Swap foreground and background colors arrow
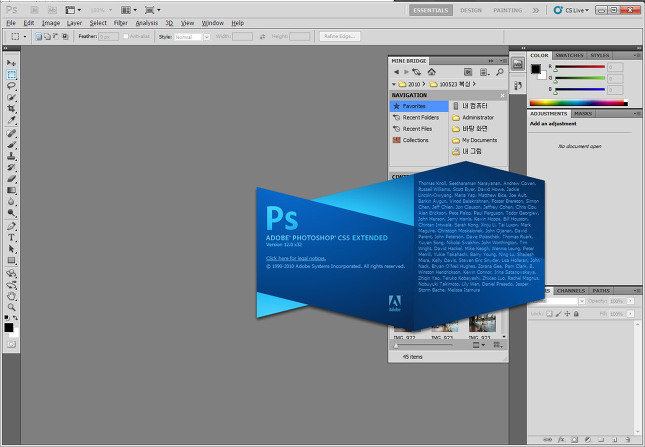Screen dimensions: 645x447 [x=15, y=318]
